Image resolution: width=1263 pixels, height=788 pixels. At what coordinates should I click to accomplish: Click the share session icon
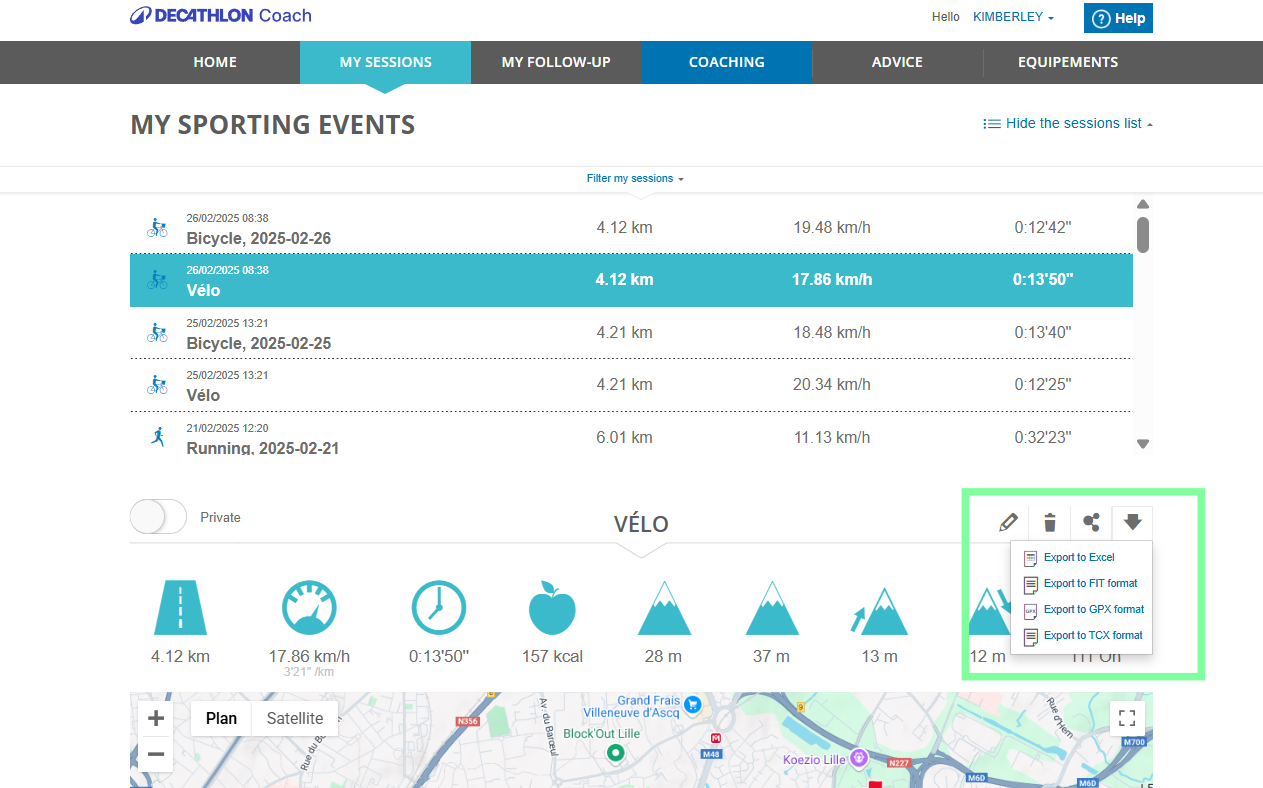pos(1091,522)
